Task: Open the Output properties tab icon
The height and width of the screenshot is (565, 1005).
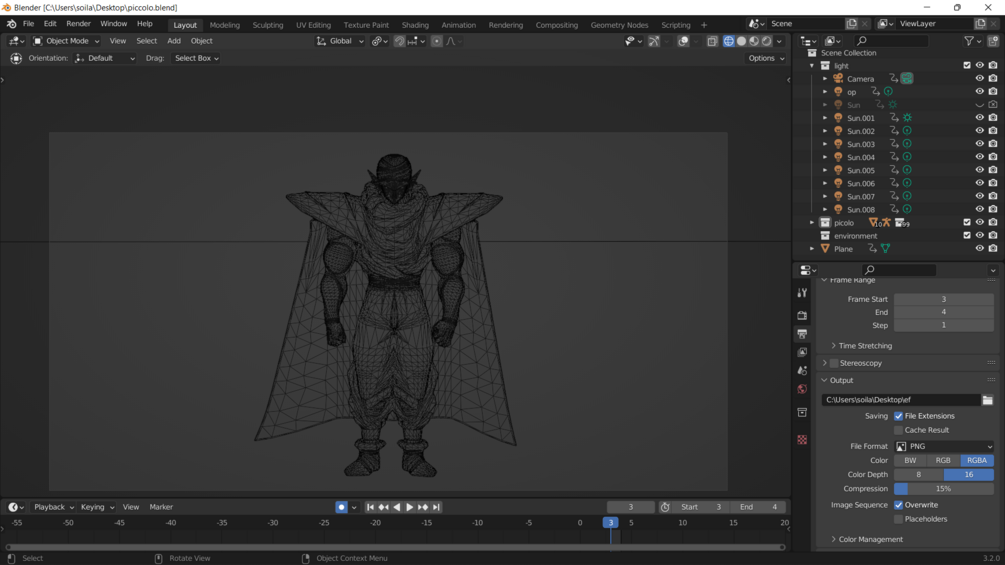Action: (x=802, y=334)
